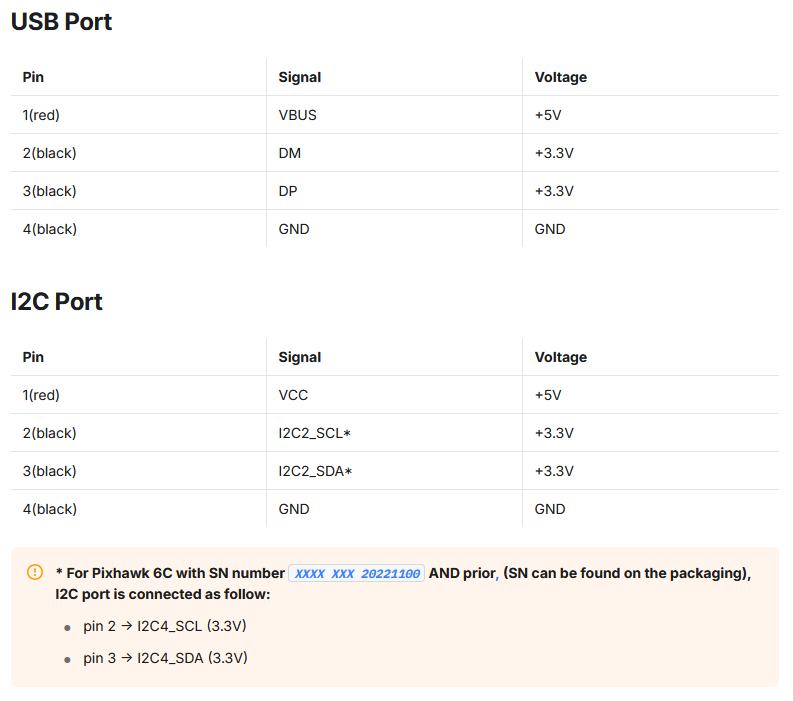Click the DM signal cell
The width and height of the screenshot is (793, 701).
(289, 153)
